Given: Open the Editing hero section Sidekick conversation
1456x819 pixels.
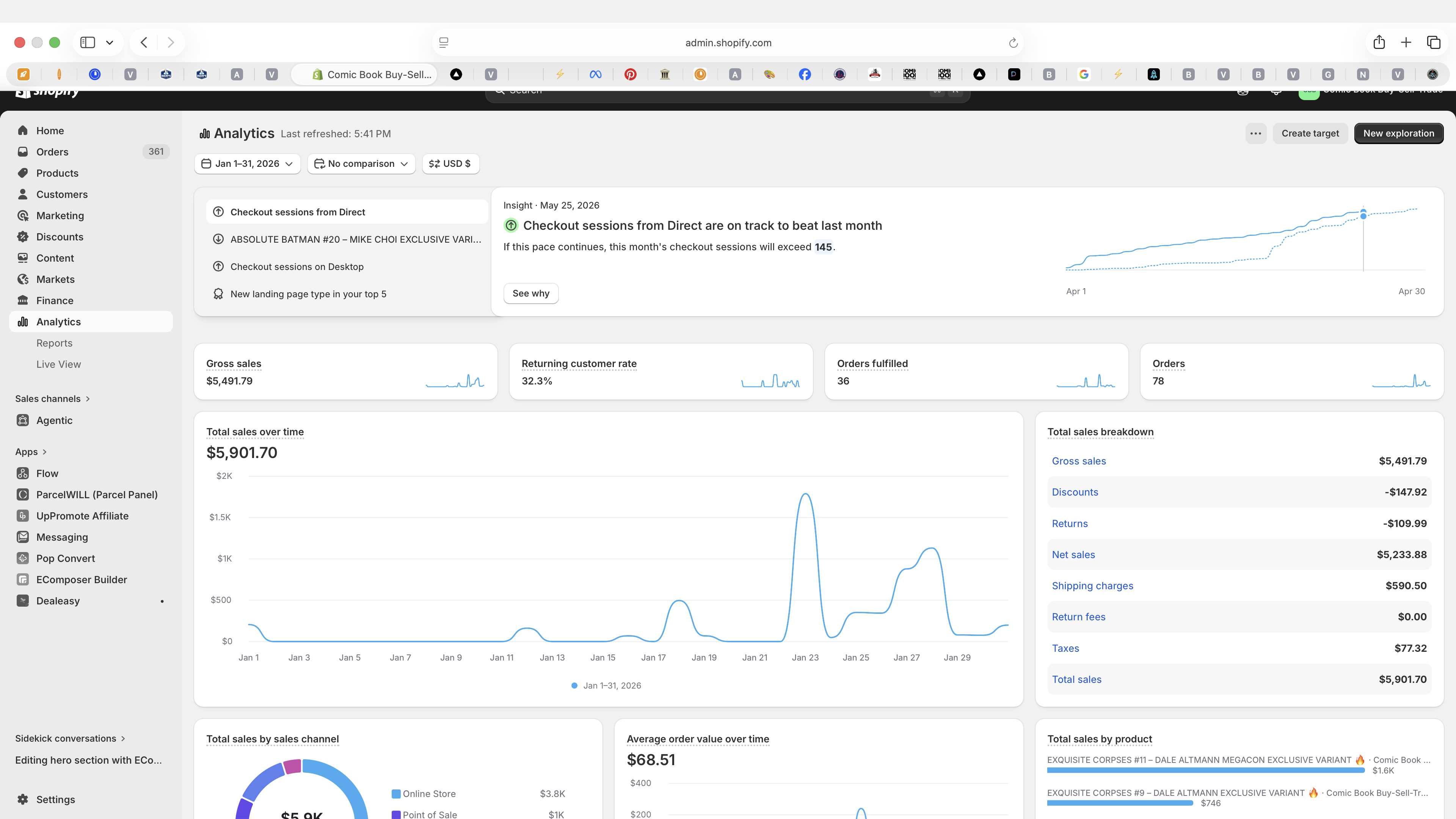Looking at the screenshot, I should (x=89, y=759).
